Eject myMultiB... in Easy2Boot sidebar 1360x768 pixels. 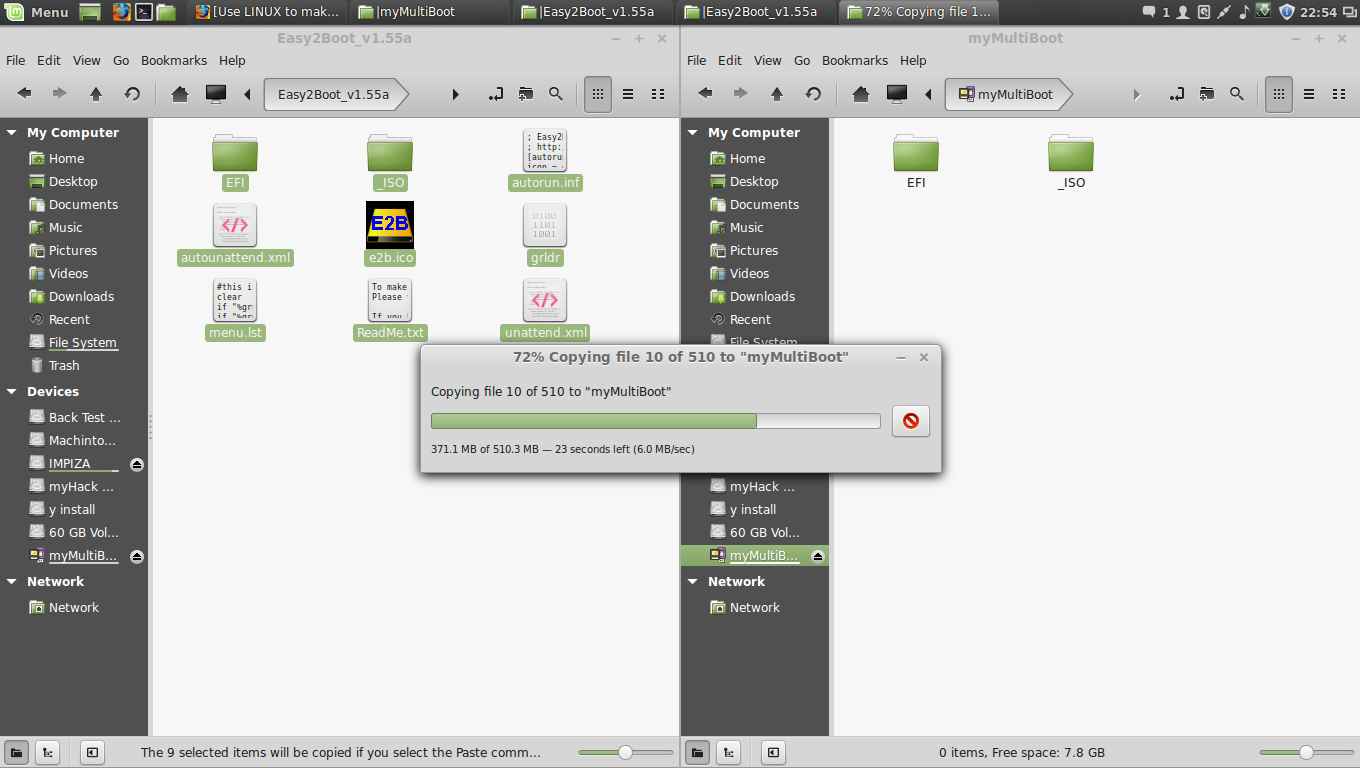click(137, 556)
